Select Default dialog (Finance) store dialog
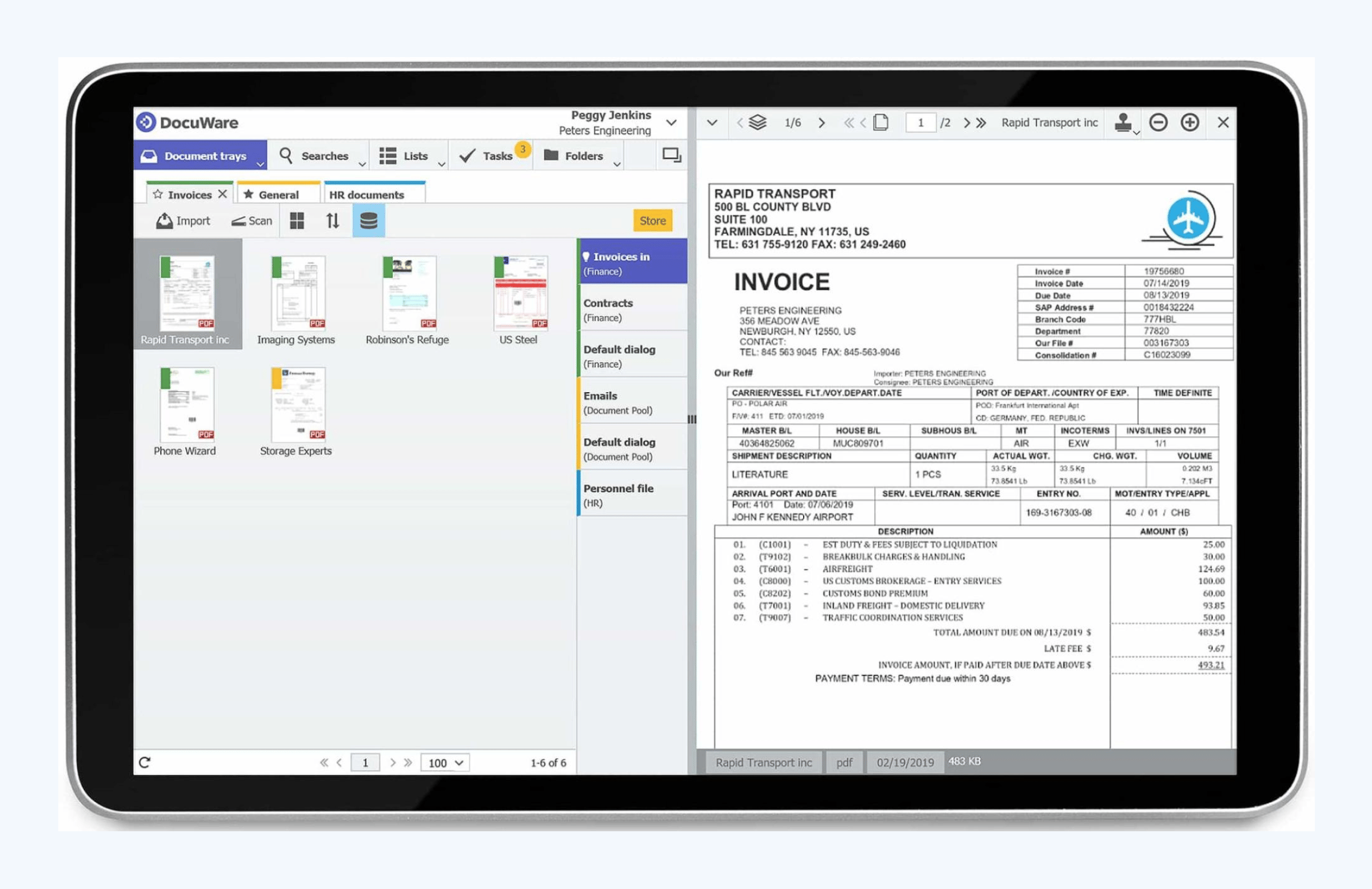The height and width of the screenshot is (889, 1372). [632, 354]
